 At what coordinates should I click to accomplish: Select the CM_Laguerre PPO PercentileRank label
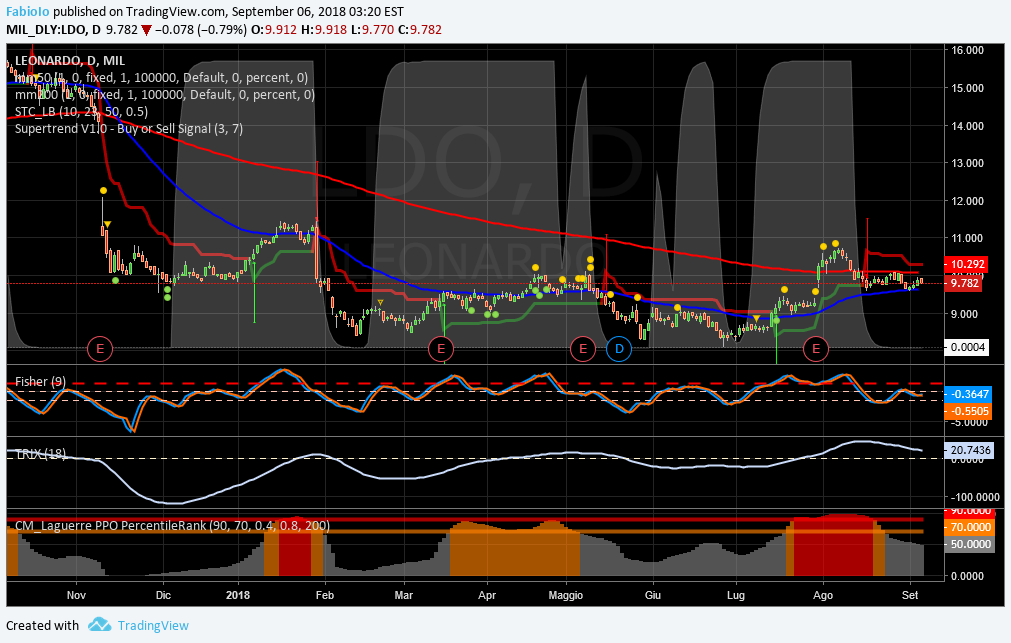click(x=172, y=526)
